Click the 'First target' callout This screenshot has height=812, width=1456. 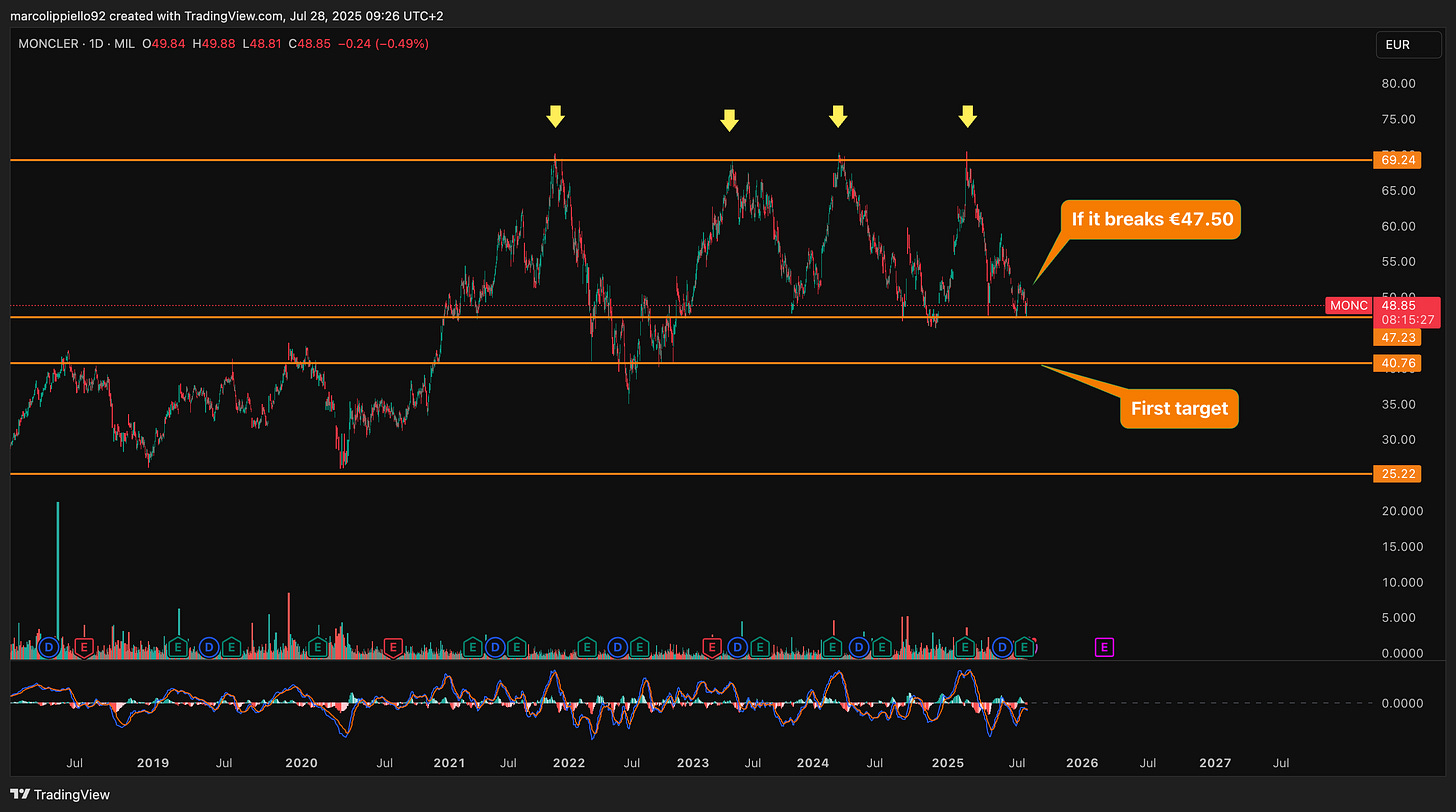[x=1179, y=408]
